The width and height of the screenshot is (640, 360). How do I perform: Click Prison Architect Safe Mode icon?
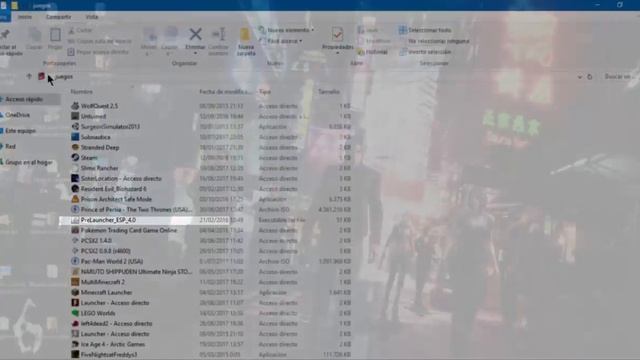pos(75,199)
